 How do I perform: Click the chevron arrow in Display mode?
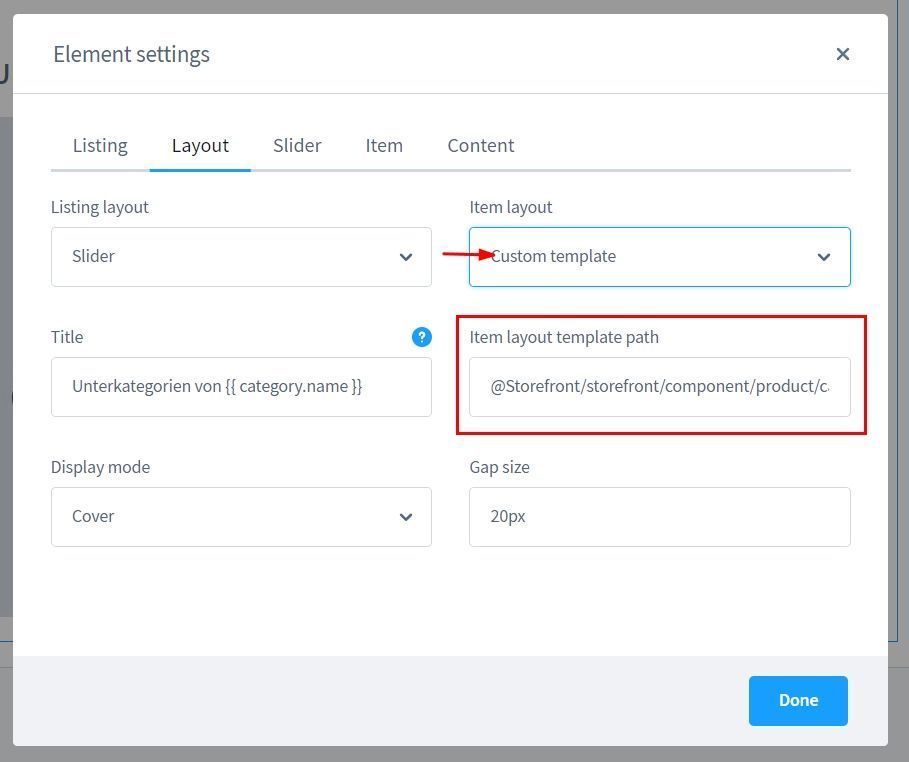click(x=405, y=517)
